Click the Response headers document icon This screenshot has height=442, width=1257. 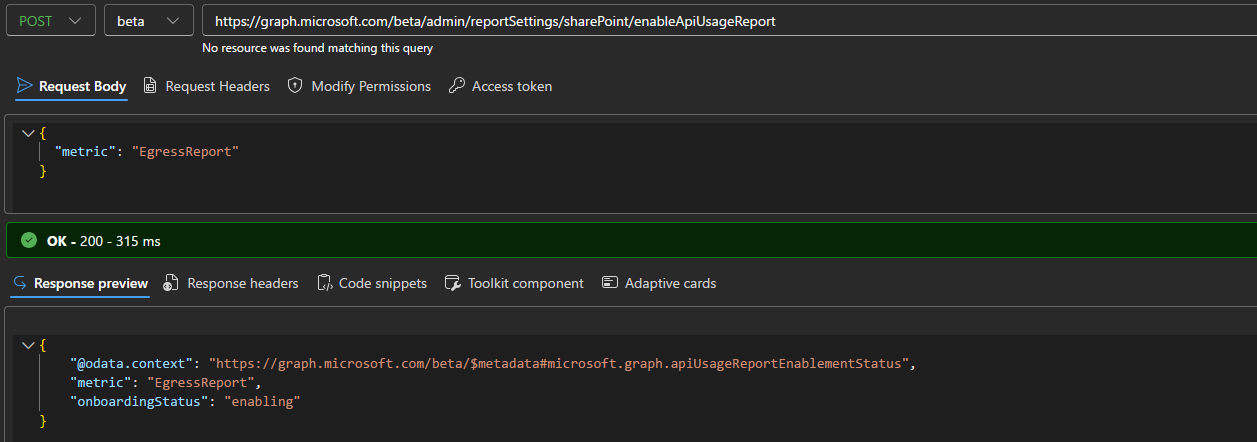pyautogui.click(x=171, y=283)
